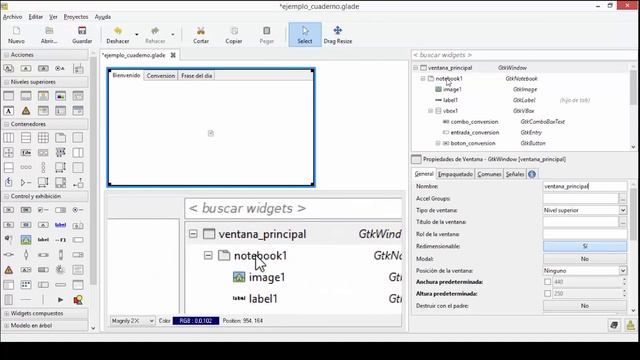This screenshot has height=360, width=640.
Task: Select combo_conversion in the widget tree
Action: pos(474,122)
